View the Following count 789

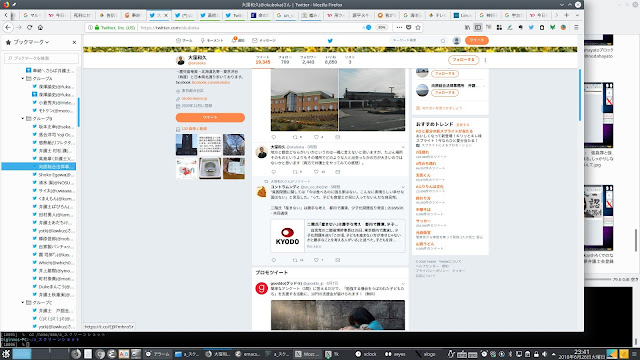coord(285,60)
